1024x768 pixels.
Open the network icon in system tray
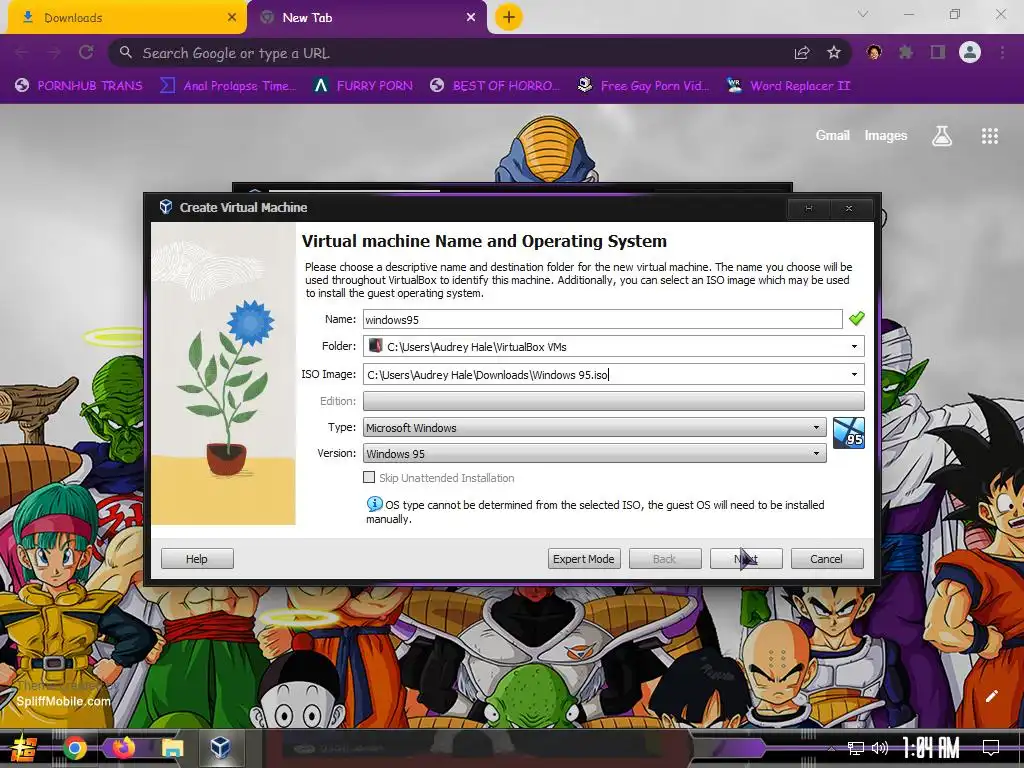click(x=856, y=748)
